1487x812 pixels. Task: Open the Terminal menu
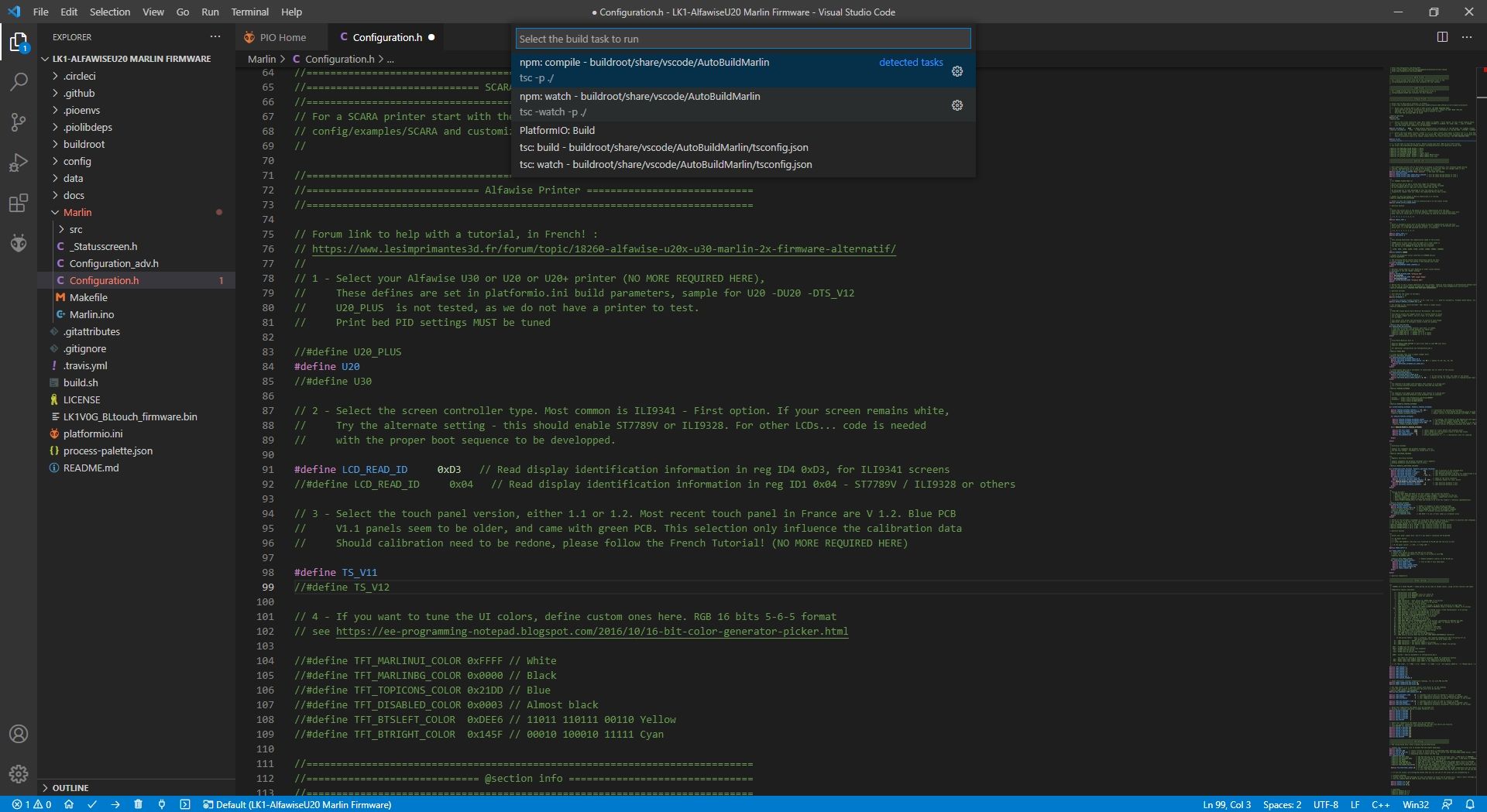tap(249, 12)
